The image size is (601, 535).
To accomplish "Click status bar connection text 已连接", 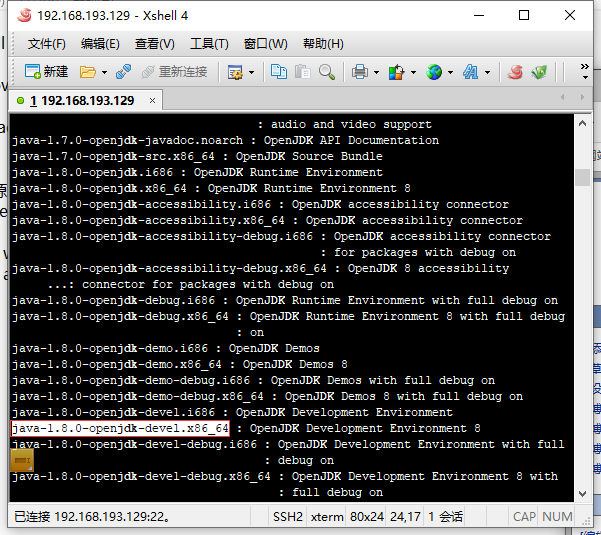I will (x=92, y=517).
